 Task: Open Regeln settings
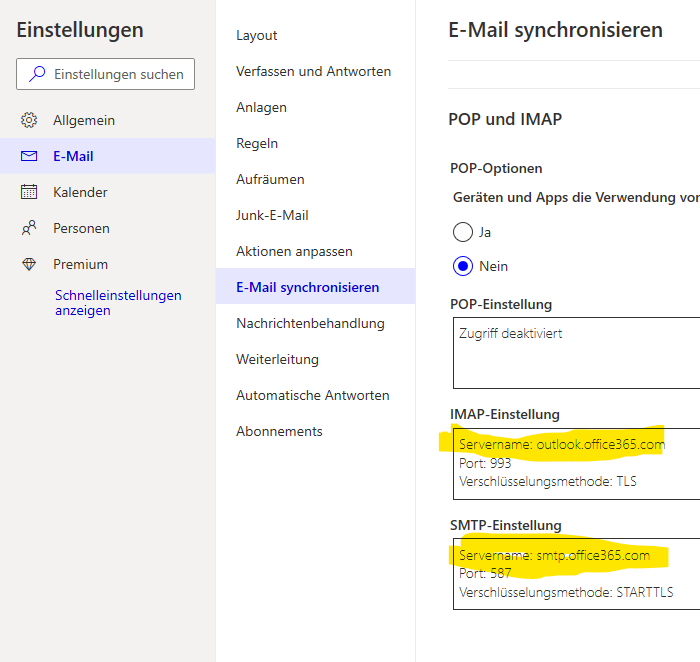tap(316, 143)
